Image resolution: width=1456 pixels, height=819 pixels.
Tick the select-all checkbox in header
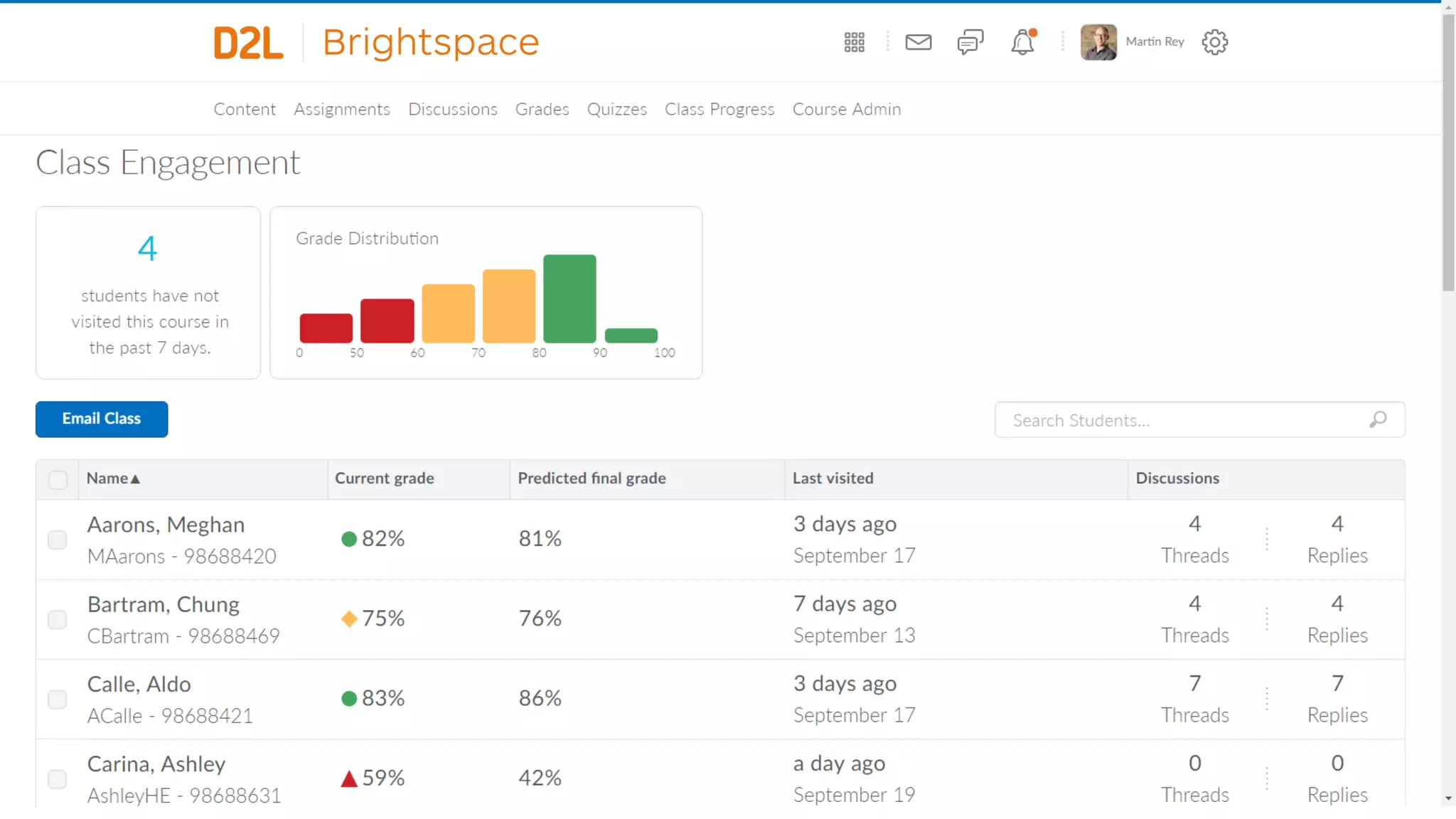click(x=58, y=480)
